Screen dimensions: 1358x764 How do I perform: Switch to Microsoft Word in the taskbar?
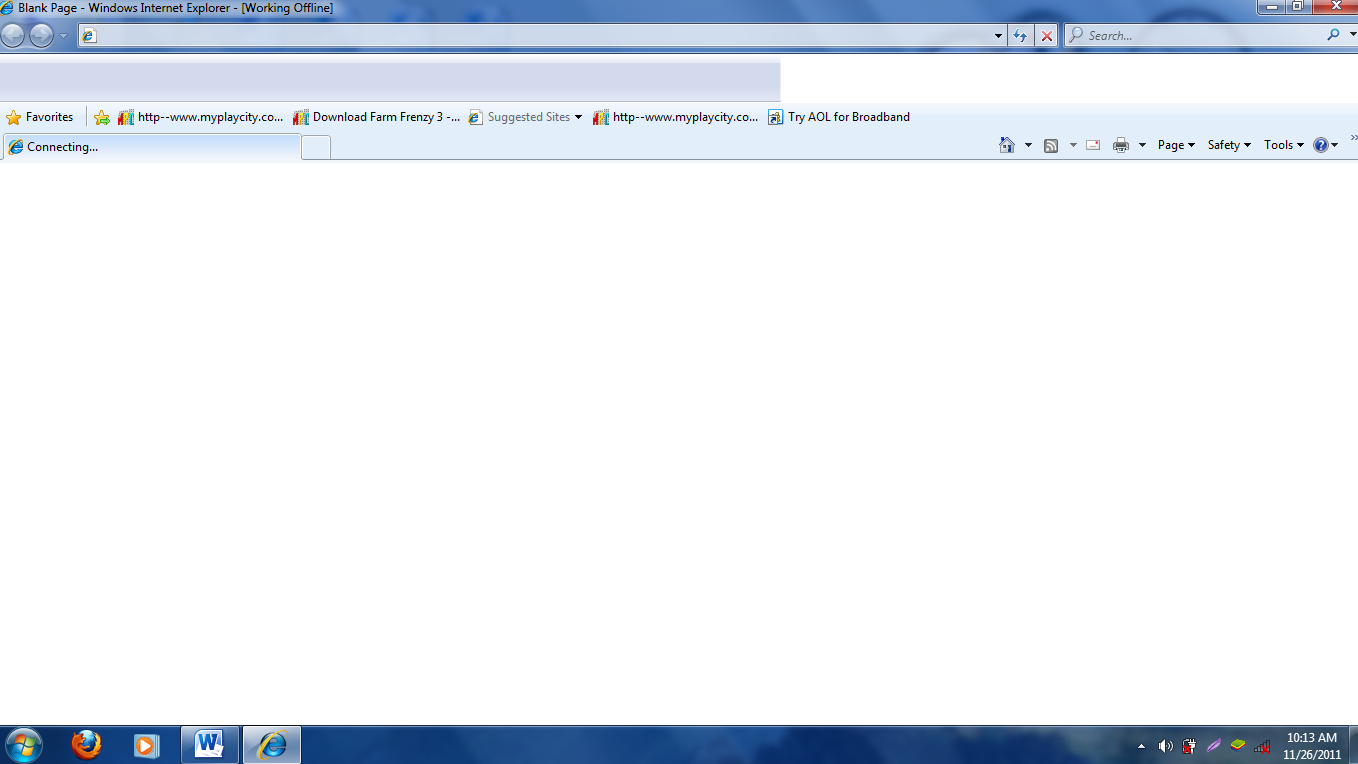209,745
